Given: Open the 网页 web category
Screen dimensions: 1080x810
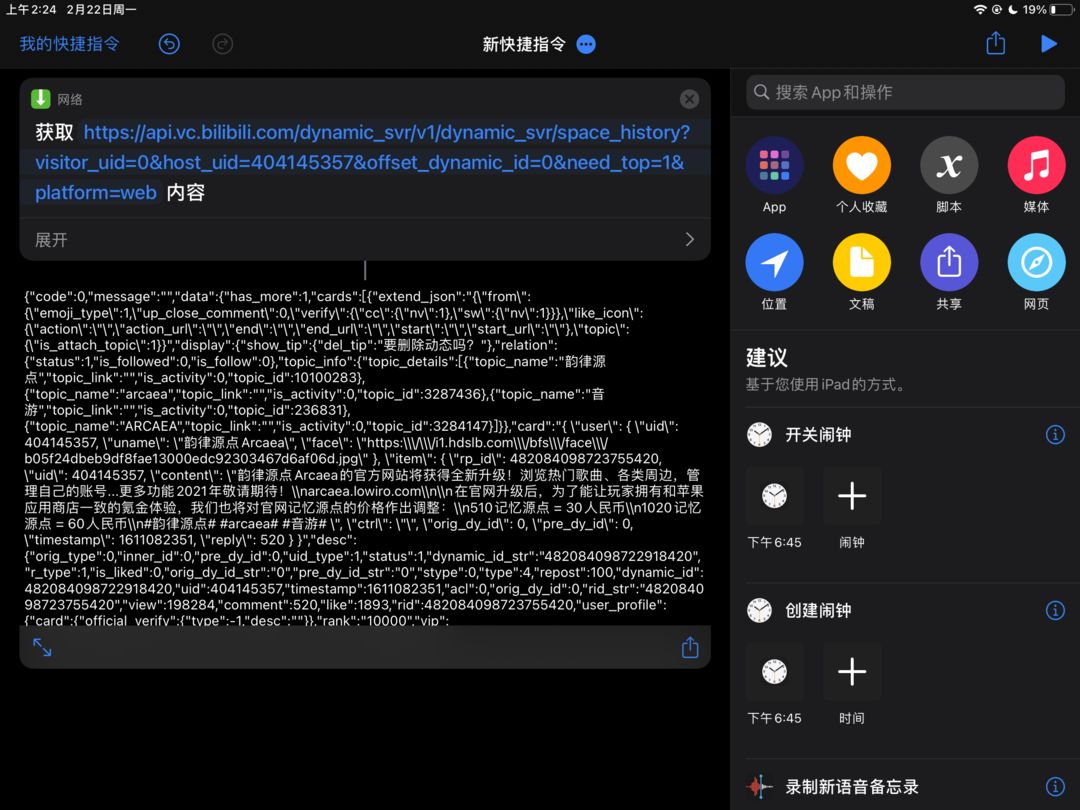Looking at the screenshot, I should (1036, 273).
